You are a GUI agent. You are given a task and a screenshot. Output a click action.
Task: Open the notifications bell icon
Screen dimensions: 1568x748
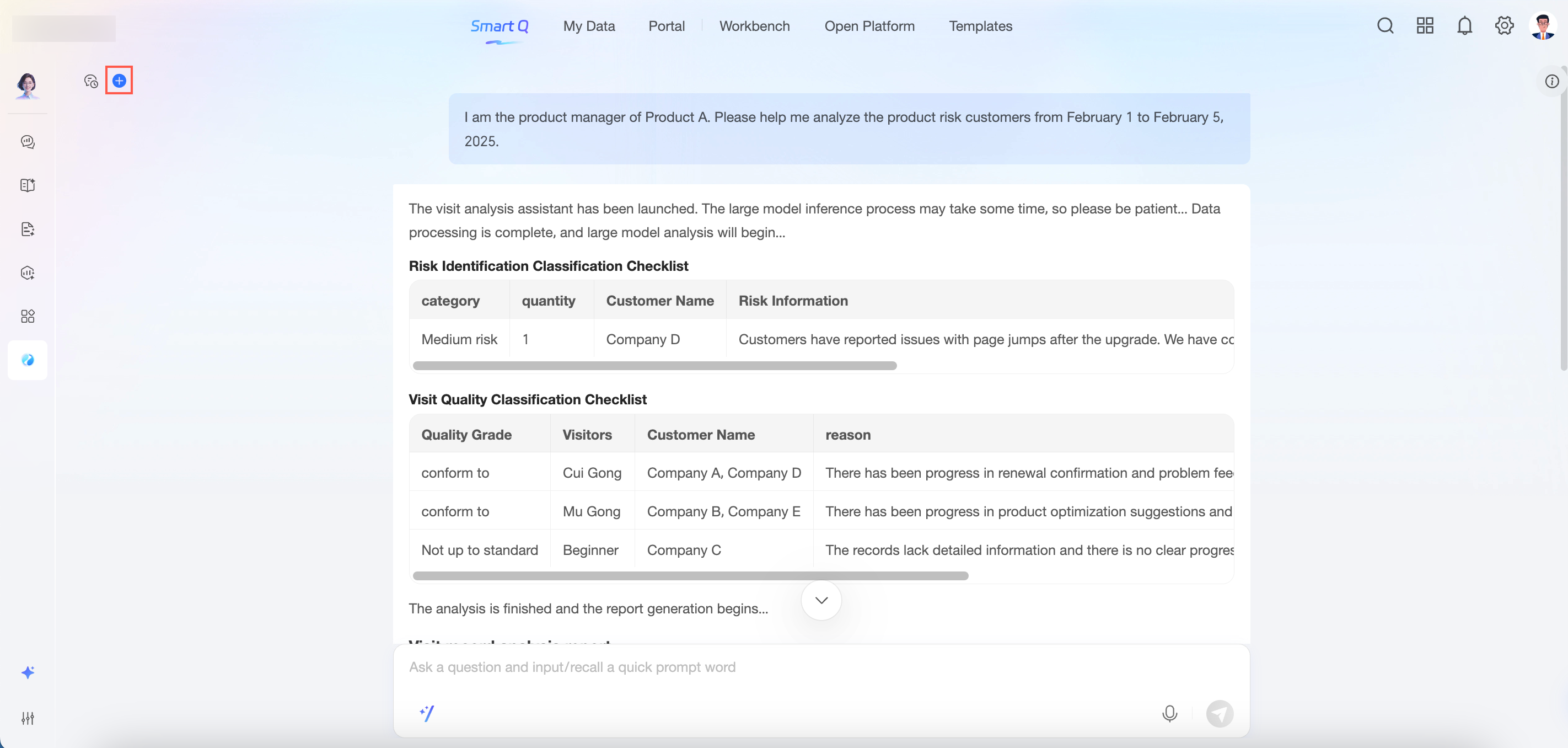point(1464,26)
